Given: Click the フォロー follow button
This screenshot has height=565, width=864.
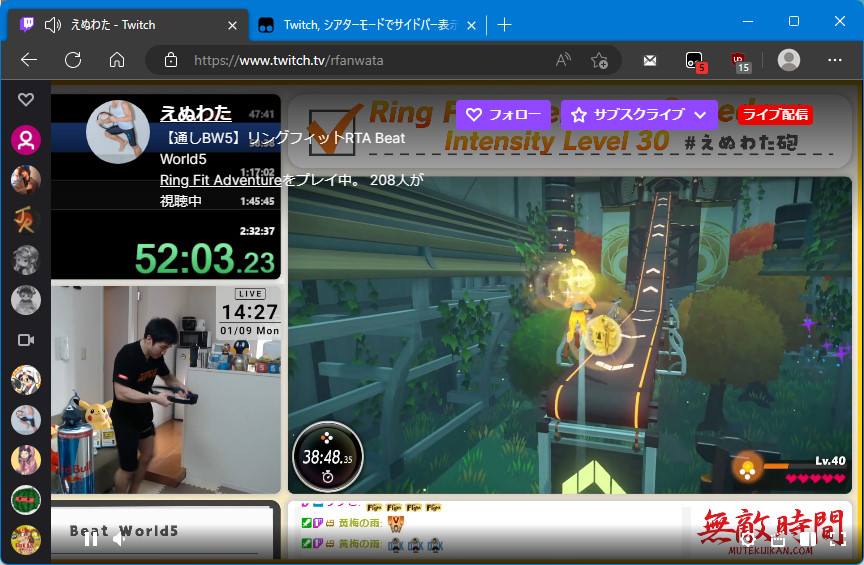Looking at the screenshot, I should (x=504, y=115).
